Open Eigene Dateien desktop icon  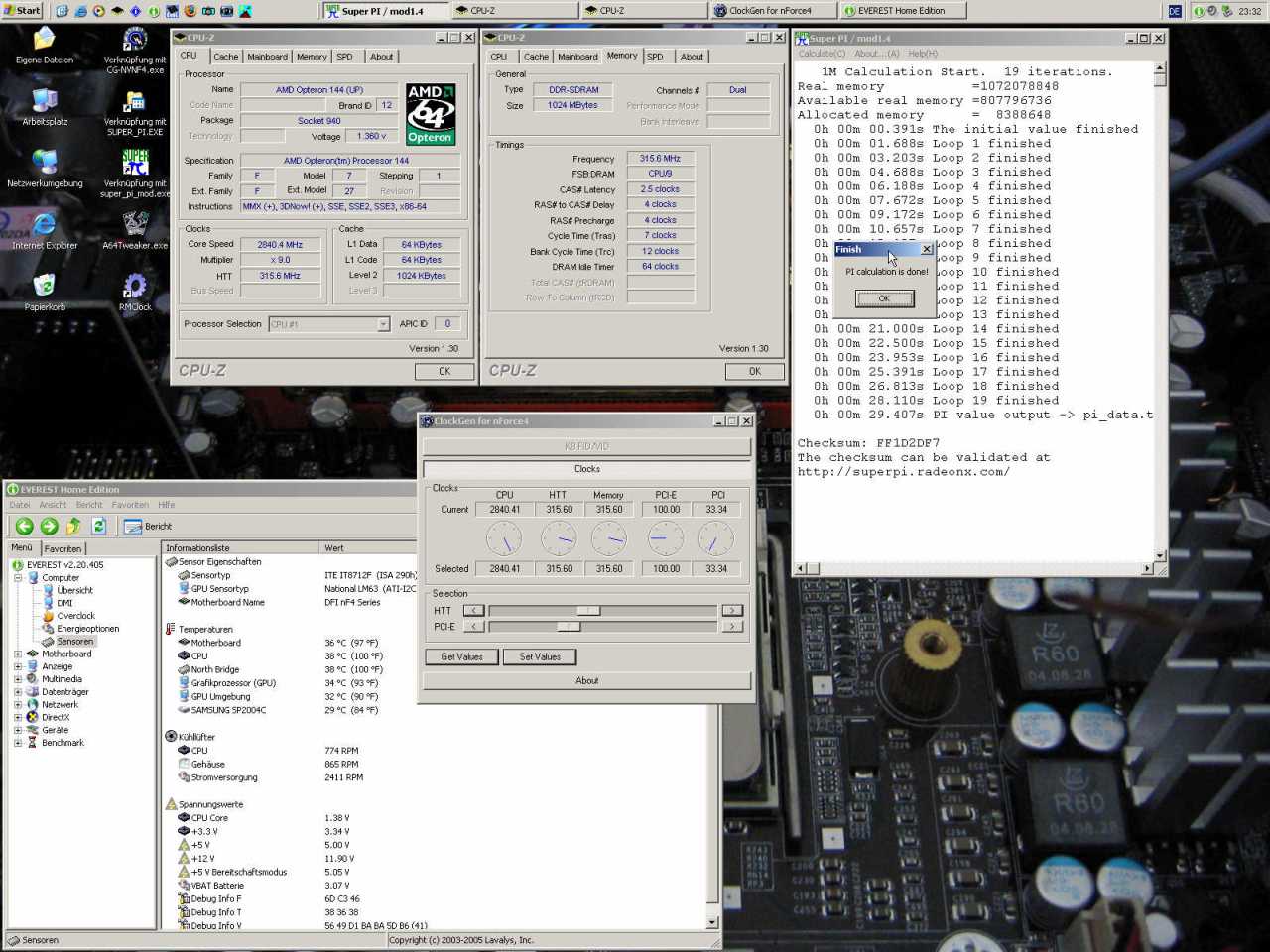pos(45,47)
